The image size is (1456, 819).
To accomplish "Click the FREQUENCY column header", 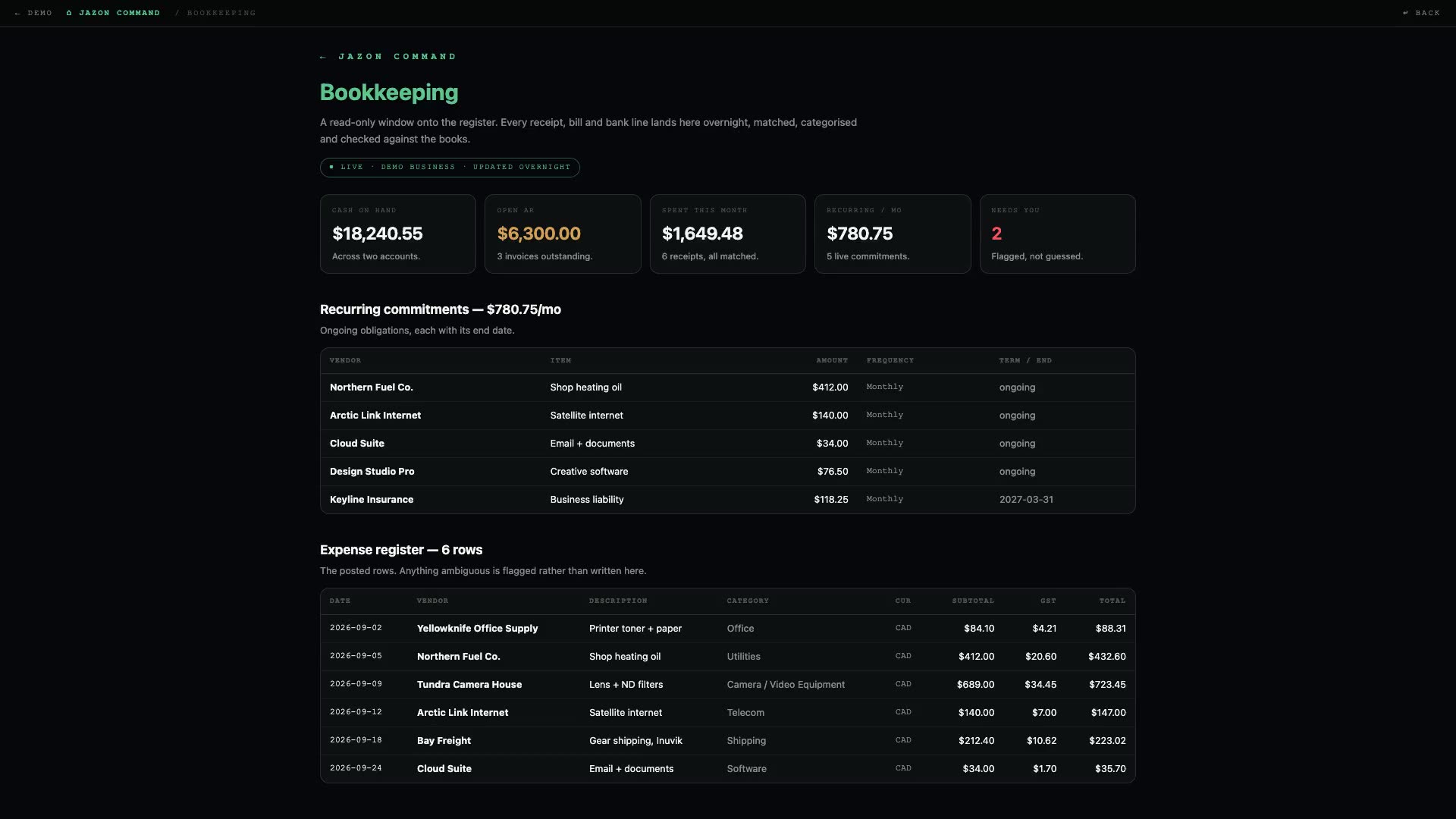I will pos(890,360).
